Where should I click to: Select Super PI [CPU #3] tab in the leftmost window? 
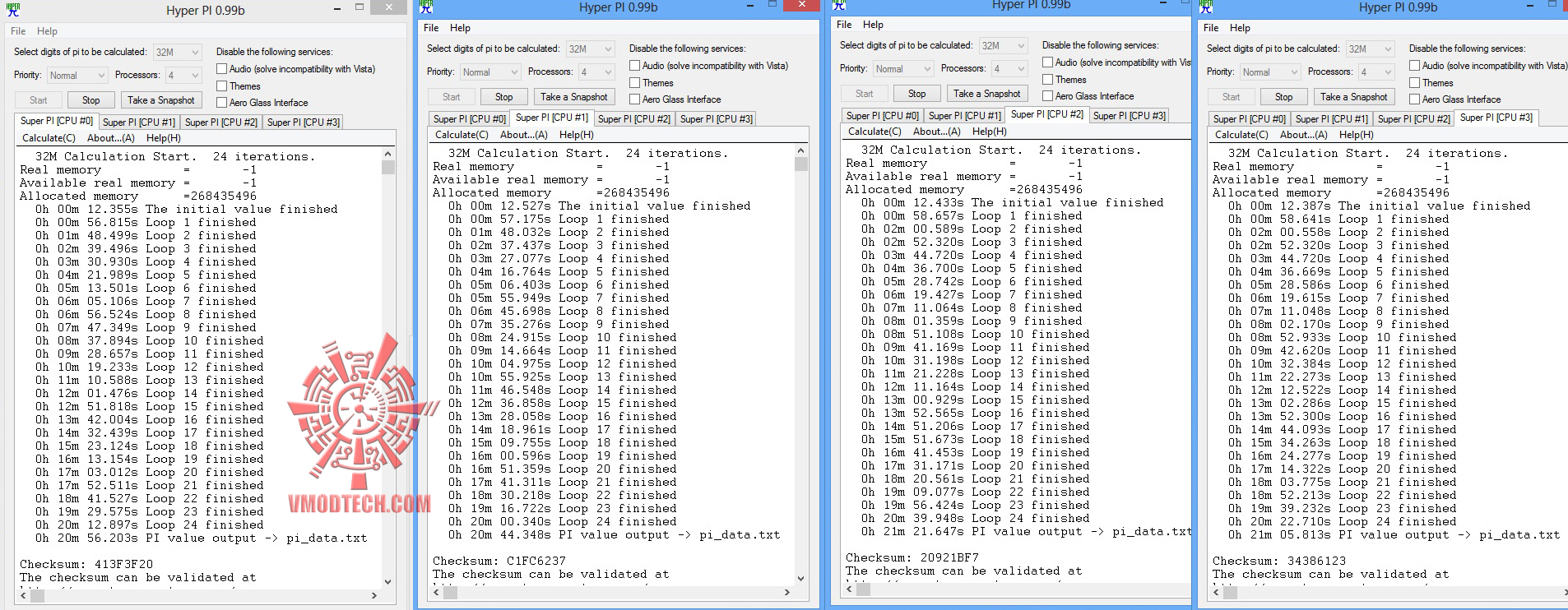[304, 122]
